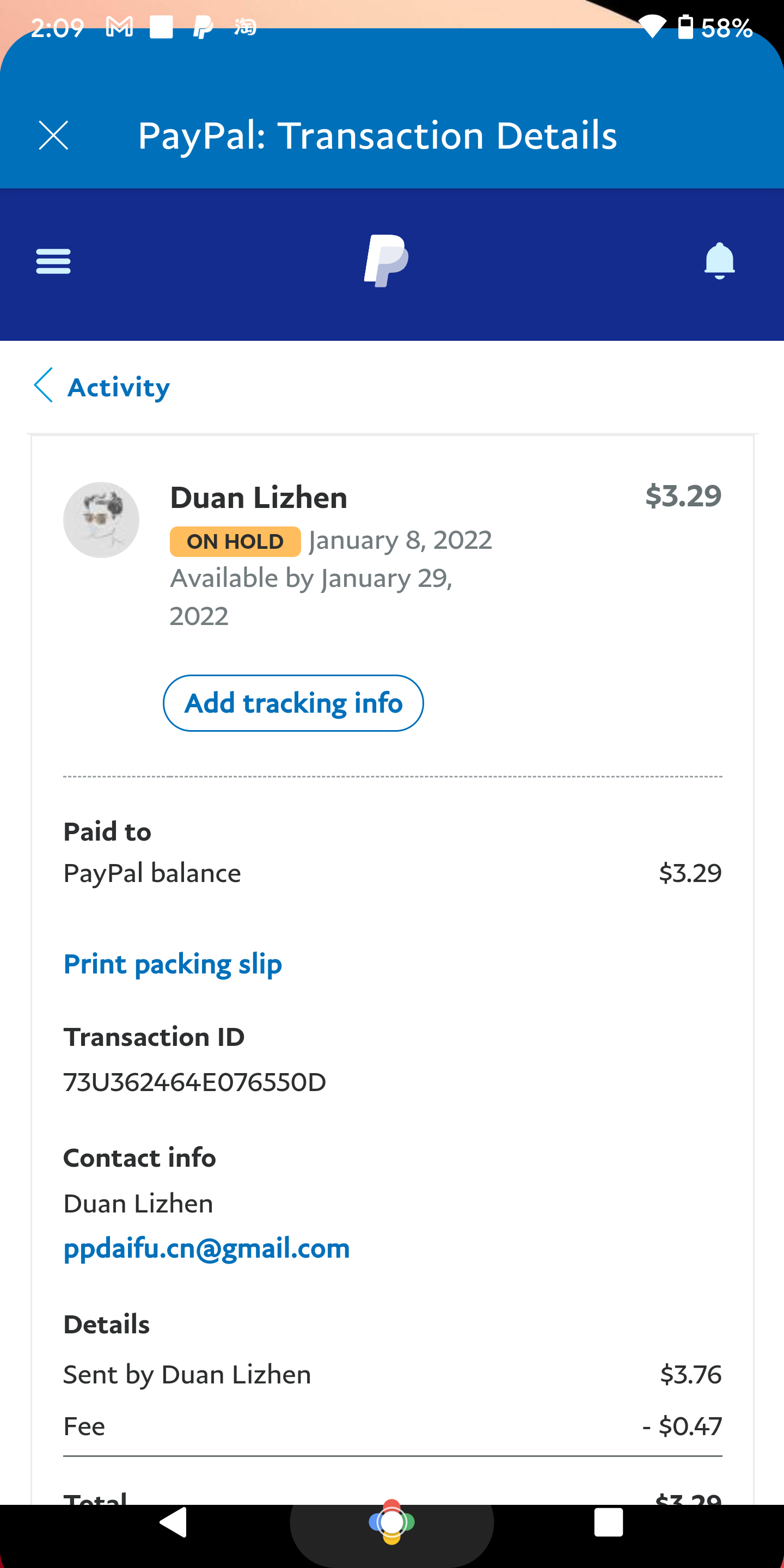This screenshot has width=784, height=1568.
Task: Select the Transaction ID value
Action: pos(195,1082)
